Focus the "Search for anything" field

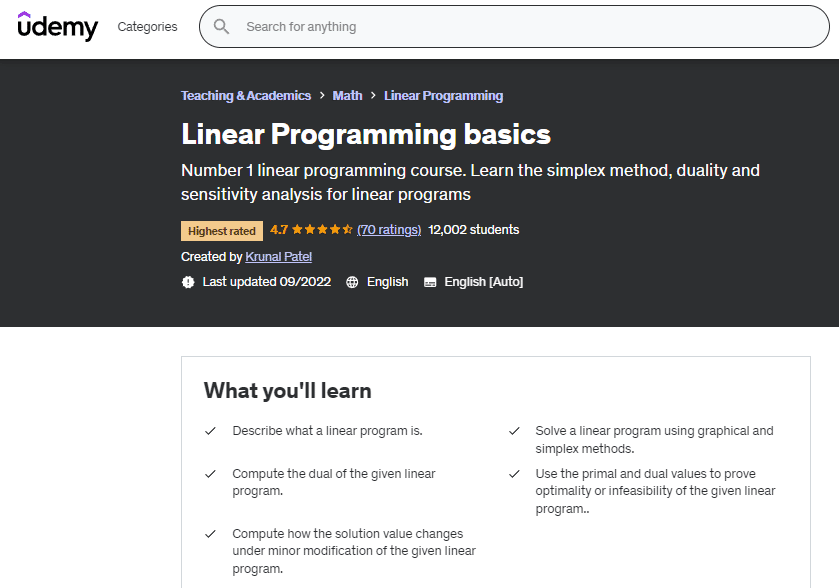[x=520, y=27]
